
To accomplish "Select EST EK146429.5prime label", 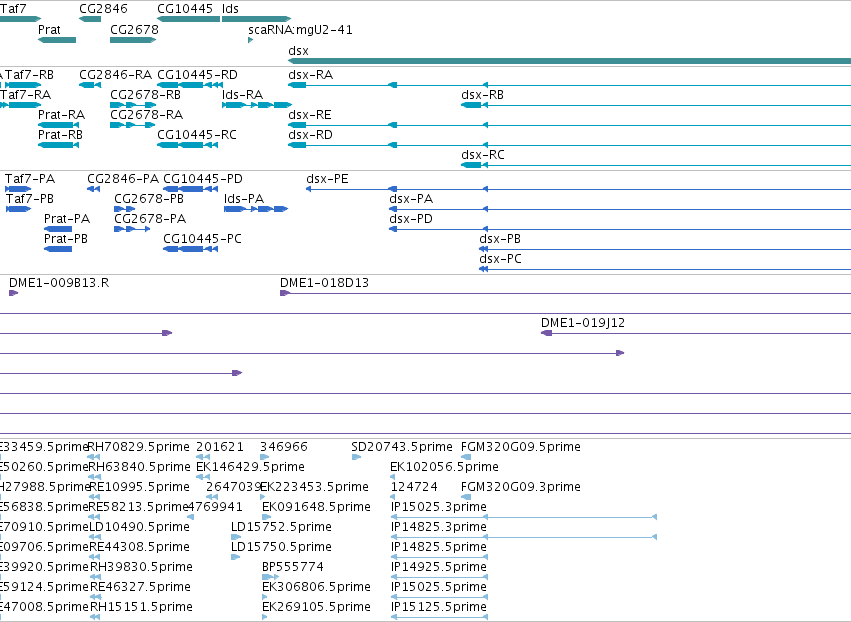I will coord(250,467).
